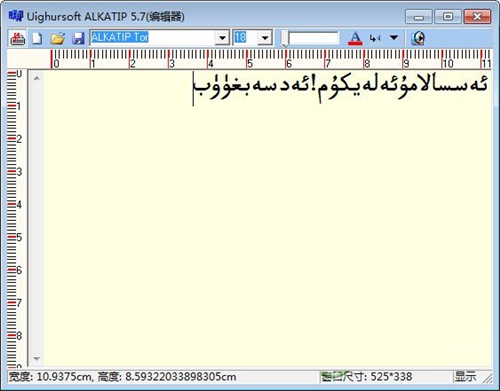Click the scroll down arrow in editor

tap(37, 359)
